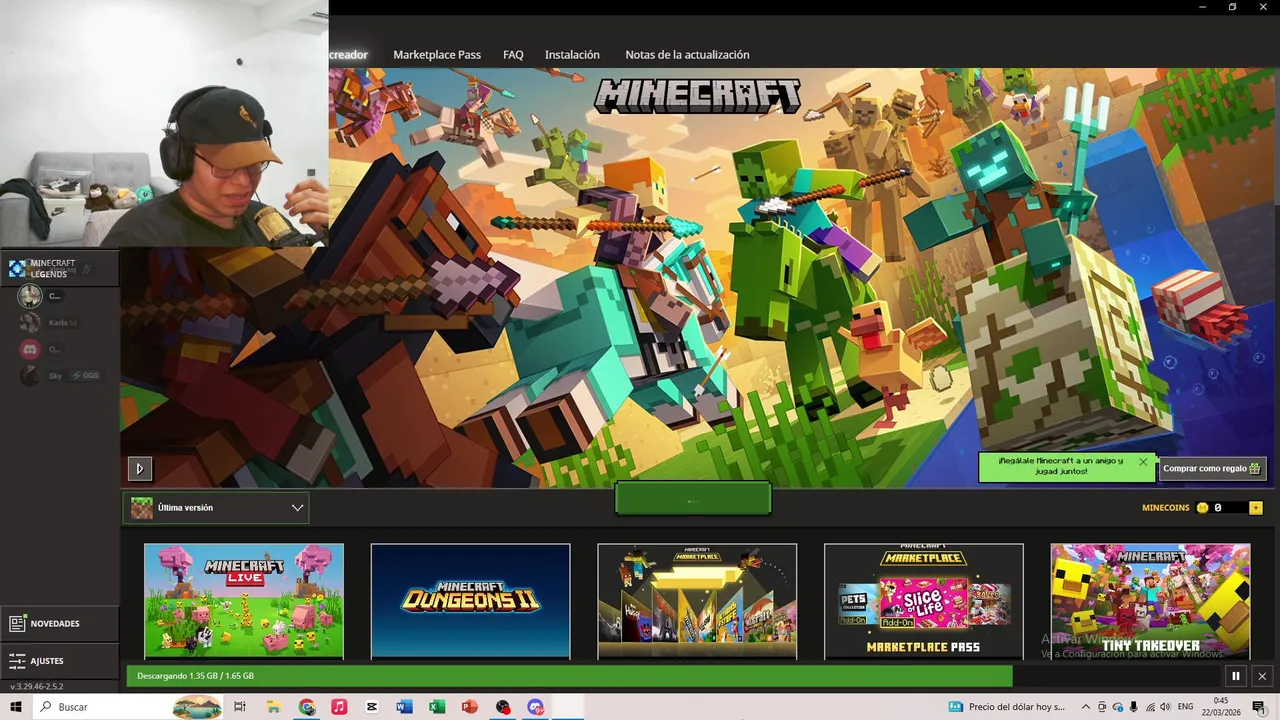The width and height of the screenshot is (1280, 720).
Task: Open Notas de la actualización tab
Action: click(687, 55)
